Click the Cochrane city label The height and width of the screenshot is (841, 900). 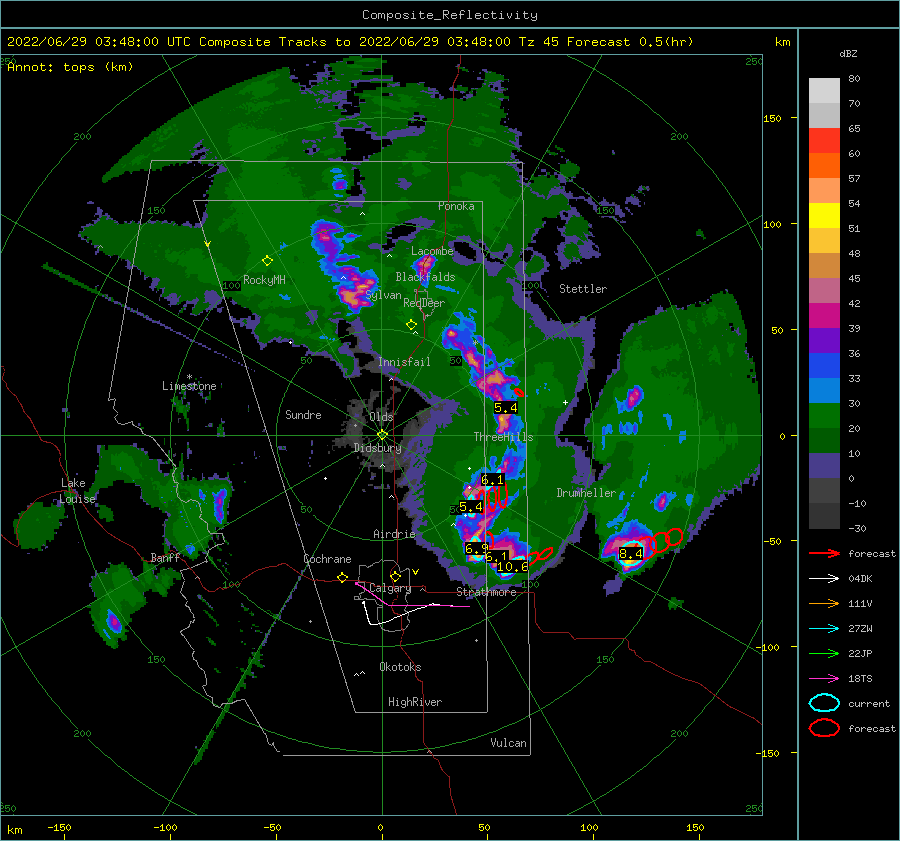coord(327,559)
